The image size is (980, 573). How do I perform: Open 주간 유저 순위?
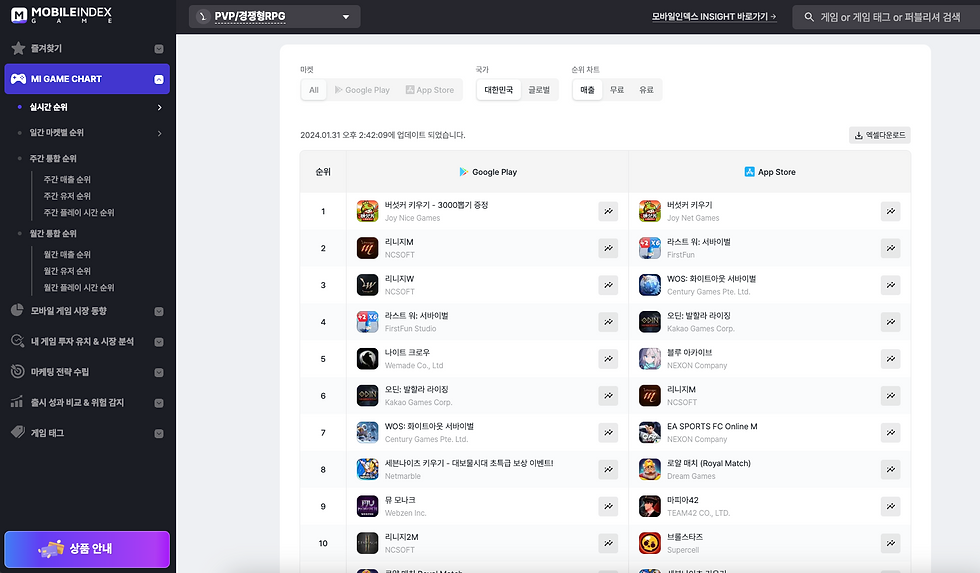(67, 196)
